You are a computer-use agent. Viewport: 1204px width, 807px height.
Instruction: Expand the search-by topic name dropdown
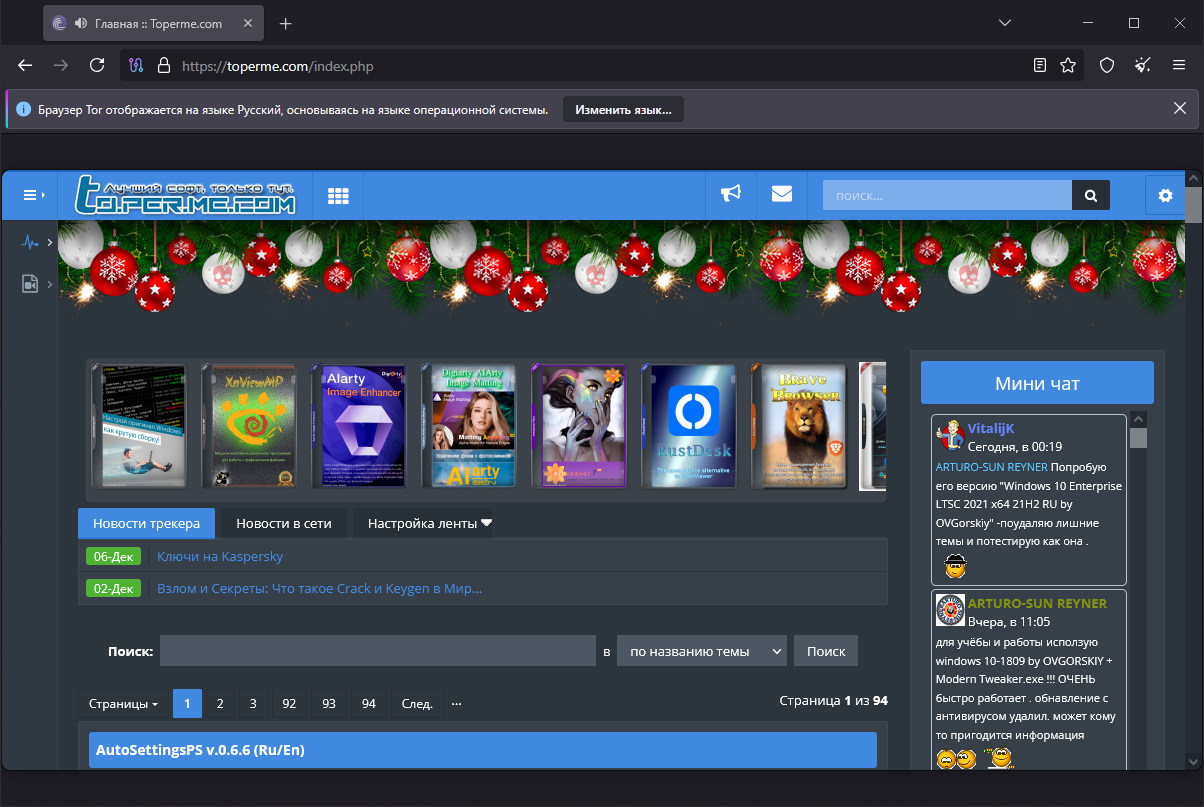(701, 651)
